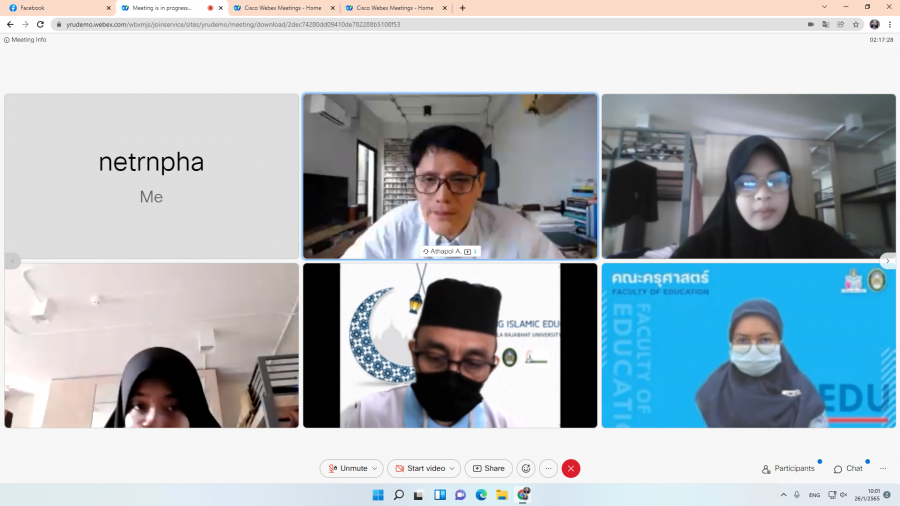The height and width of the screenshot is (506, 900).
Task: Go to previous page of video grid
Action: tap(13, 261)
